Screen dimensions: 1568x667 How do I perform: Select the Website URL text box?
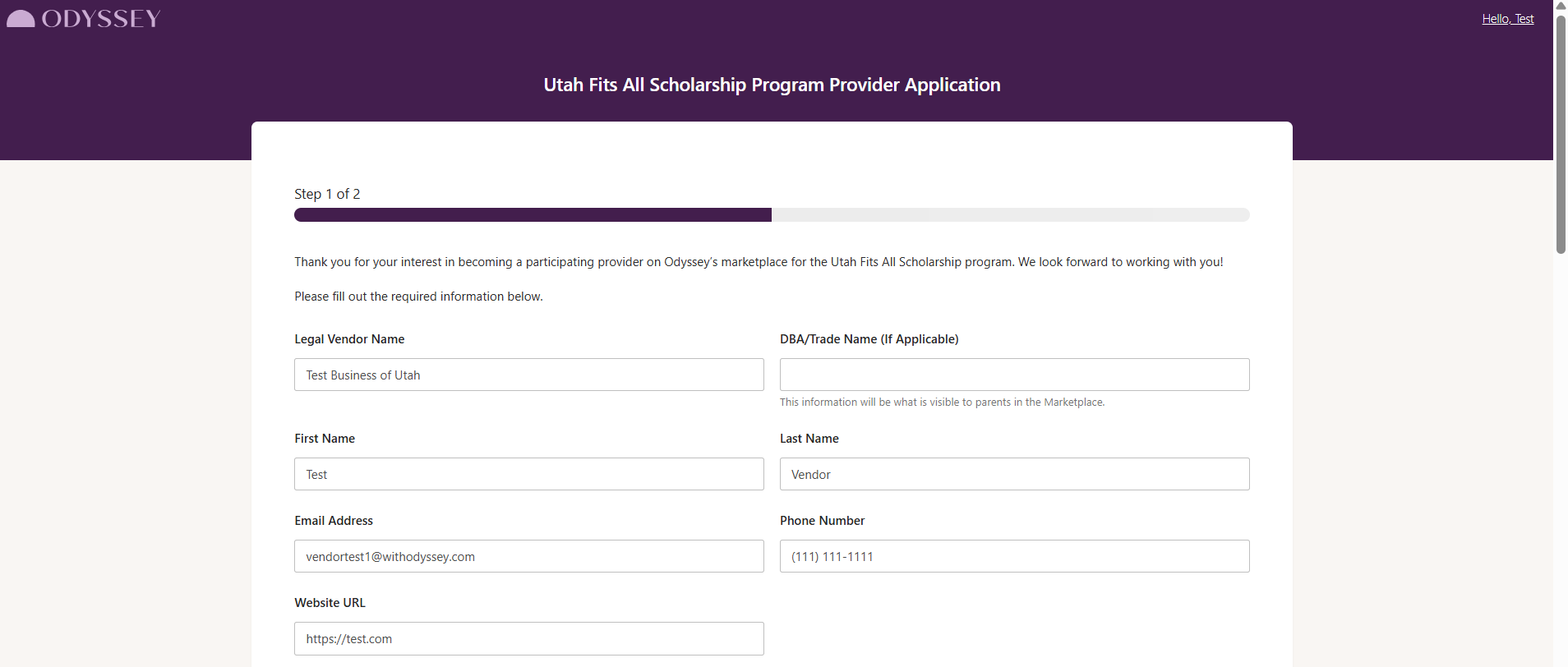(x=528, y=638)
